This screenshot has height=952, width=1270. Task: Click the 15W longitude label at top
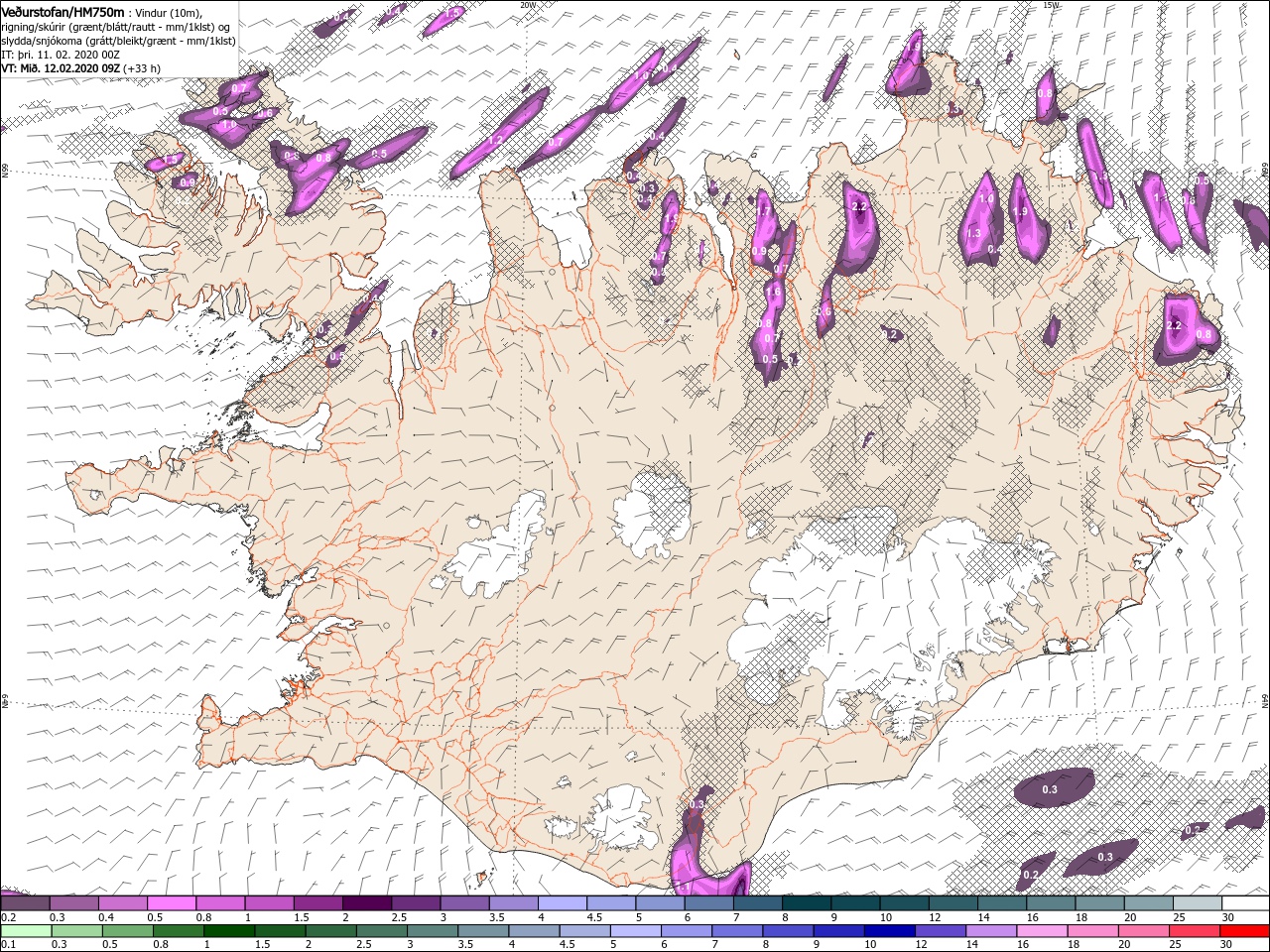pos(1051,5)
